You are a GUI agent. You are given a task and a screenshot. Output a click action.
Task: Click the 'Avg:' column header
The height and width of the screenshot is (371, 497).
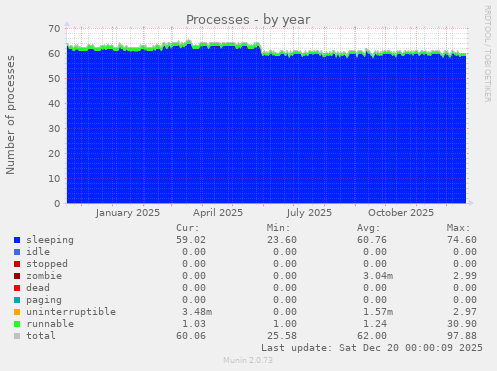(x=368, y=228)
